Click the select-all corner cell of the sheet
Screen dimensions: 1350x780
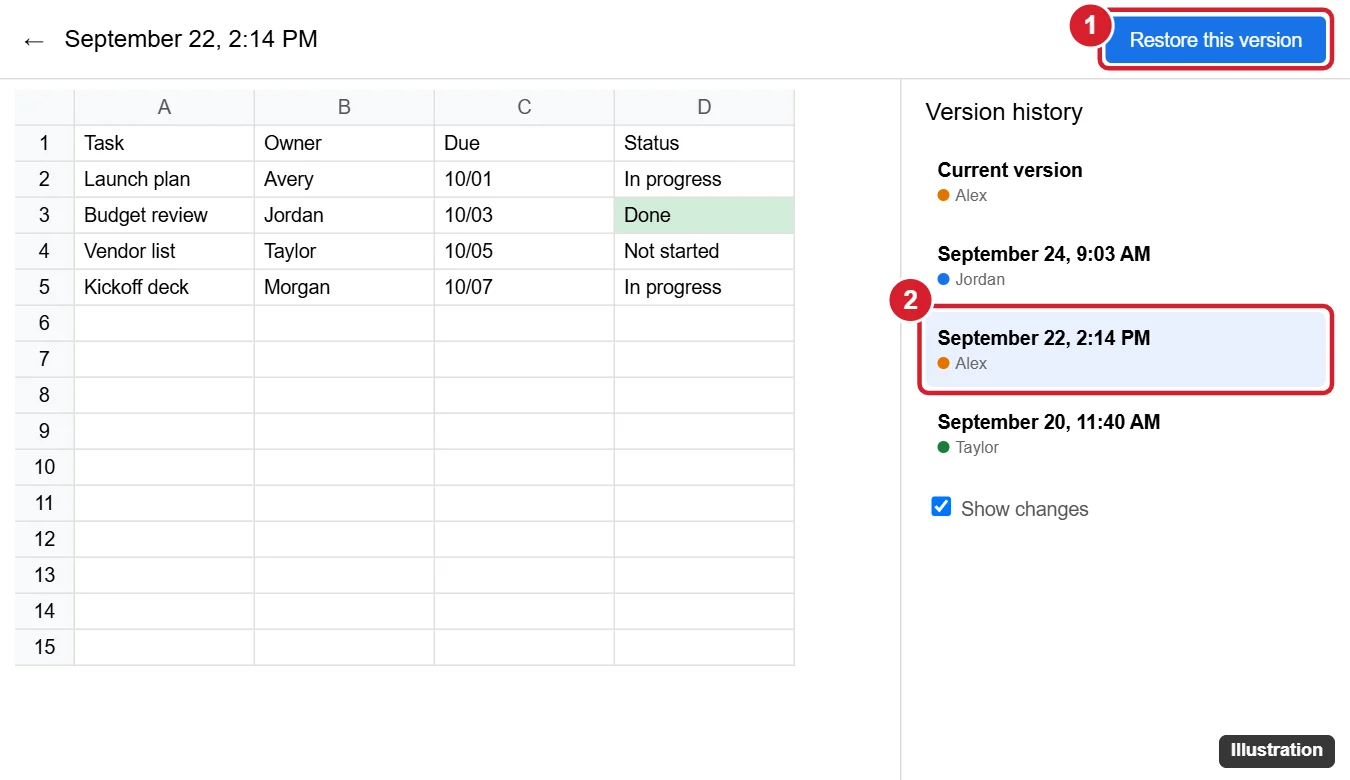44,107
